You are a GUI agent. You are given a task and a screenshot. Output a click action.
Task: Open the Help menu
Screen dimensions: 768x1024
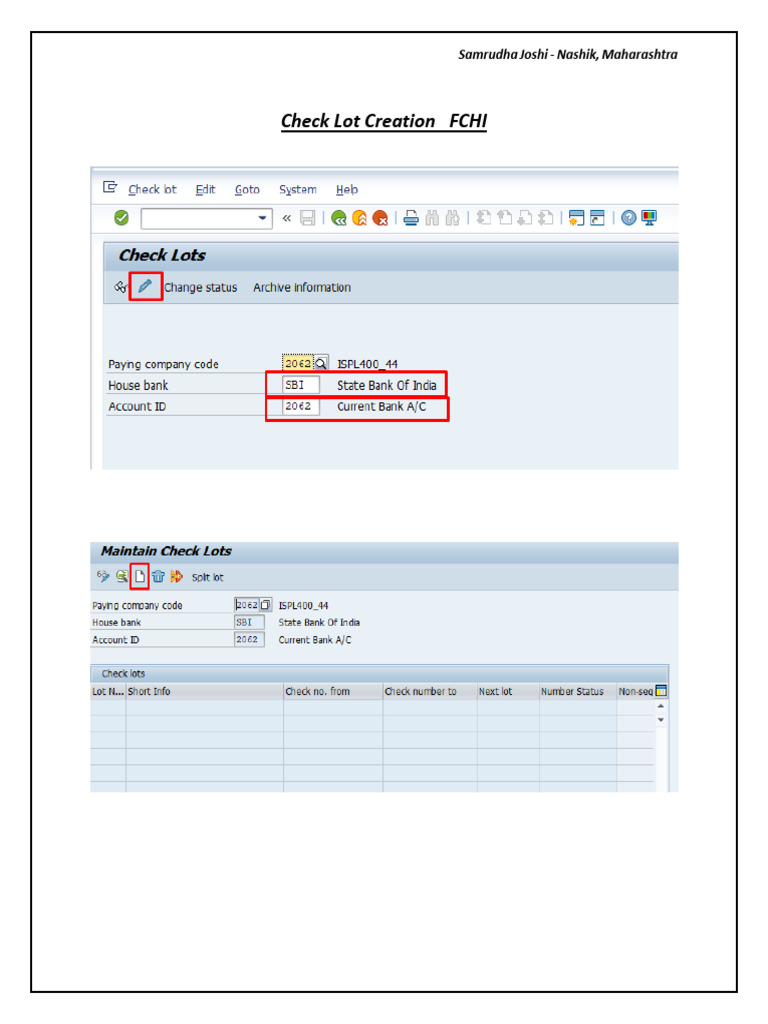347,189
